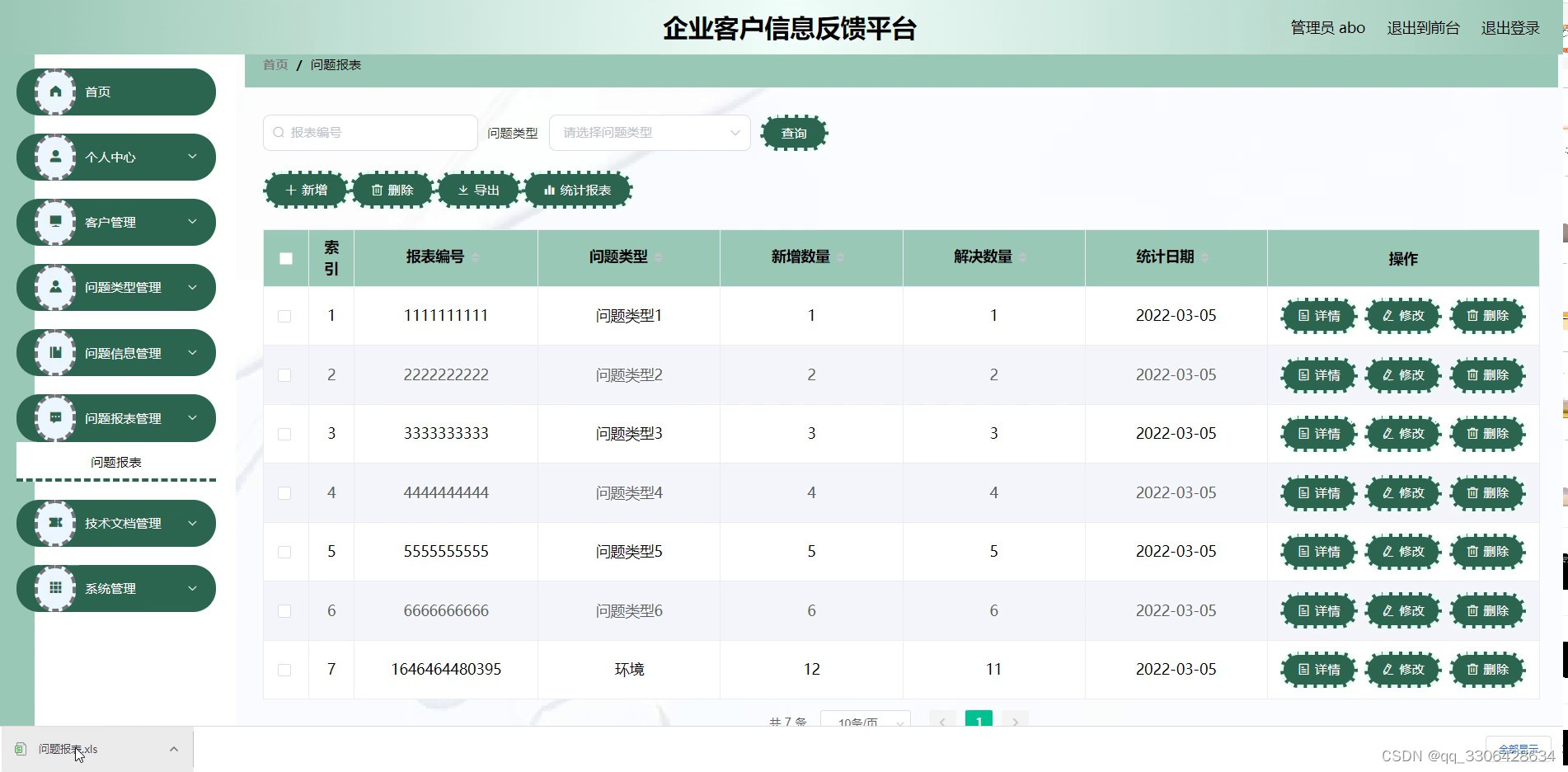The image size is (1568, 772).
Task: Edit the row with report 5555555555
Action: 1403,552
